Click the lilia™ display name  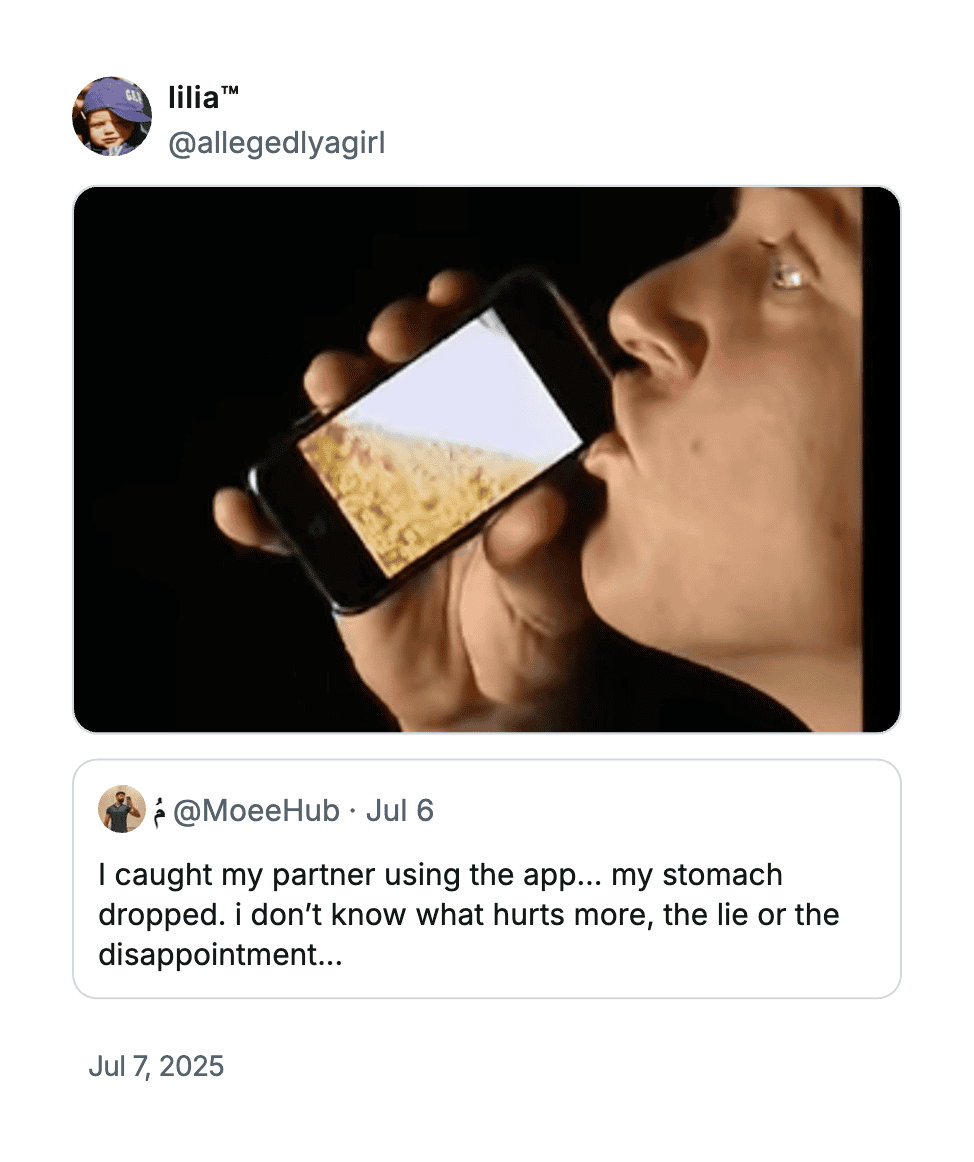(203, 97)
